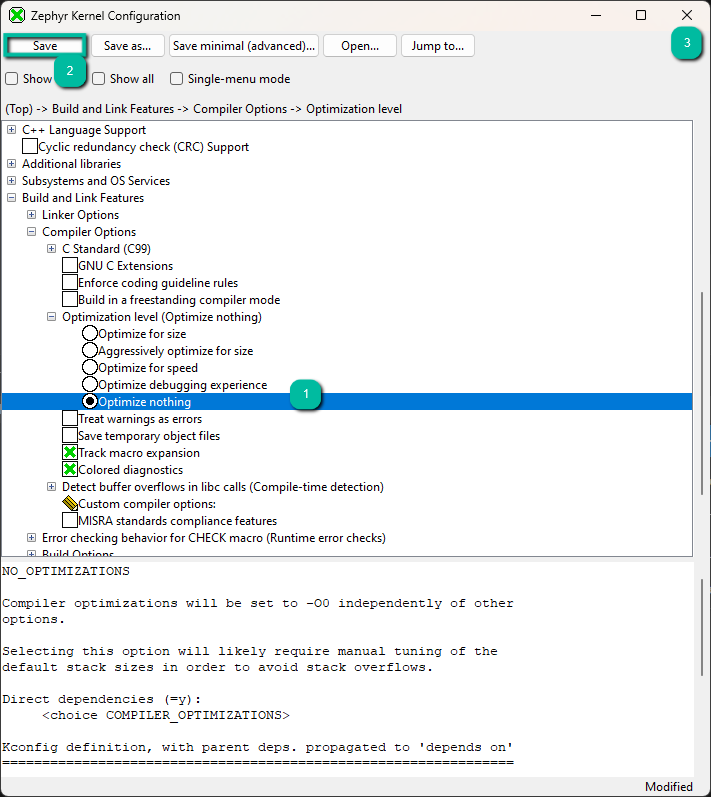
Task: Disable Colored diagnostics option
Action: pyautogui.click(x=70, y=470)
